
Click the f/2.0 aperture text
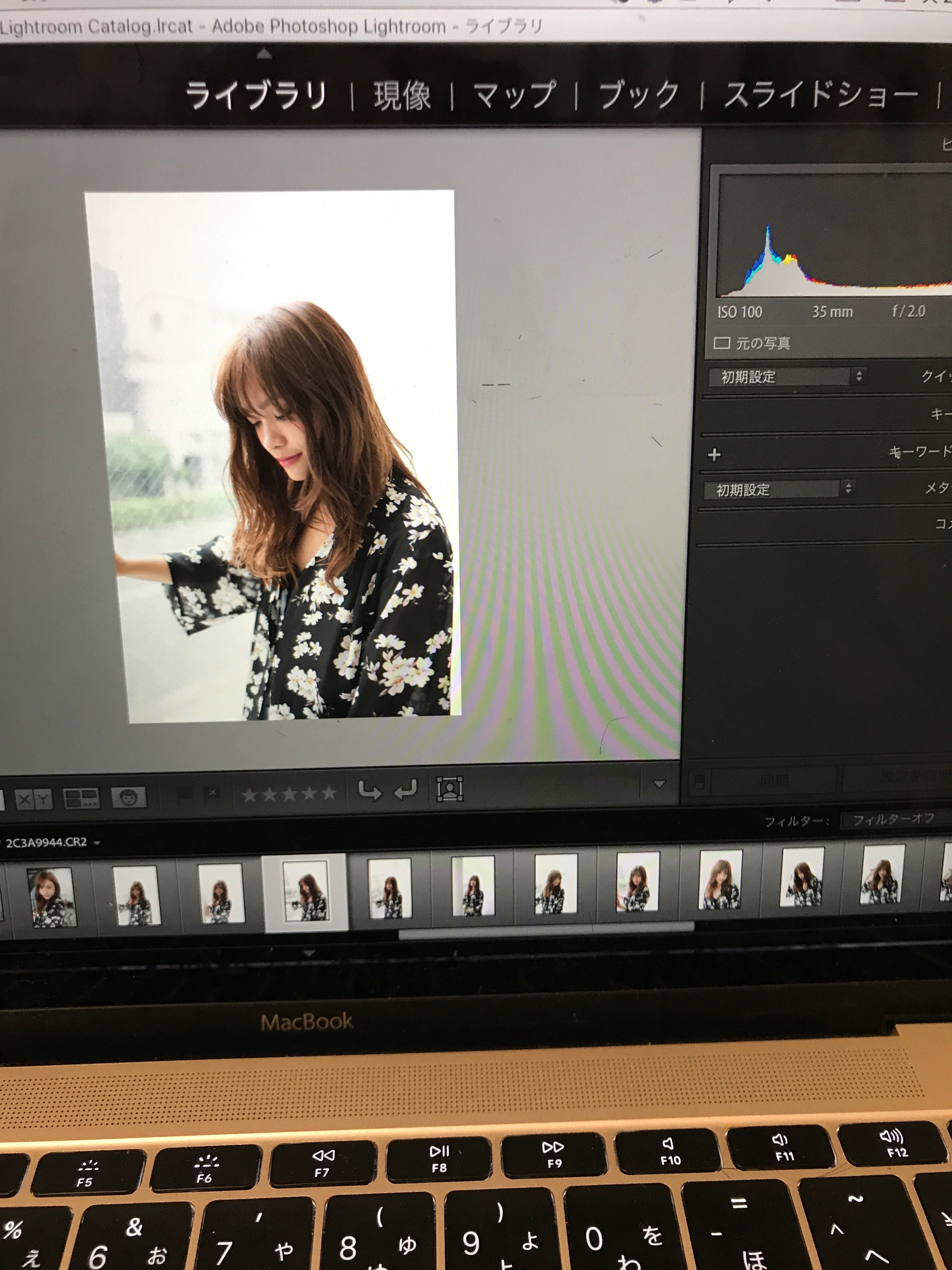coord(908,311)
